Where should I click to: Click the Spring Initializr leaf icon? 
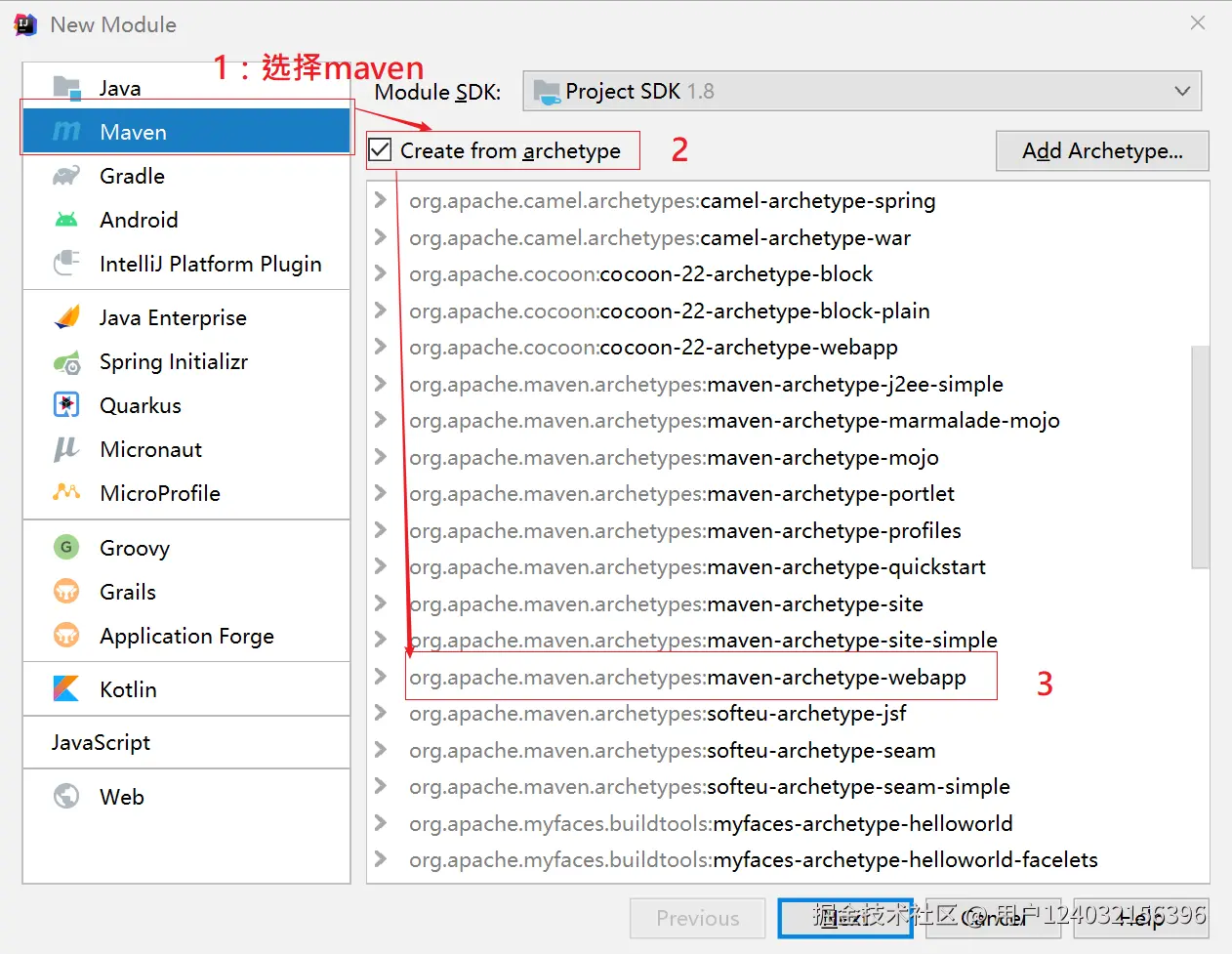pyautogui.click(x=66, y=362)
